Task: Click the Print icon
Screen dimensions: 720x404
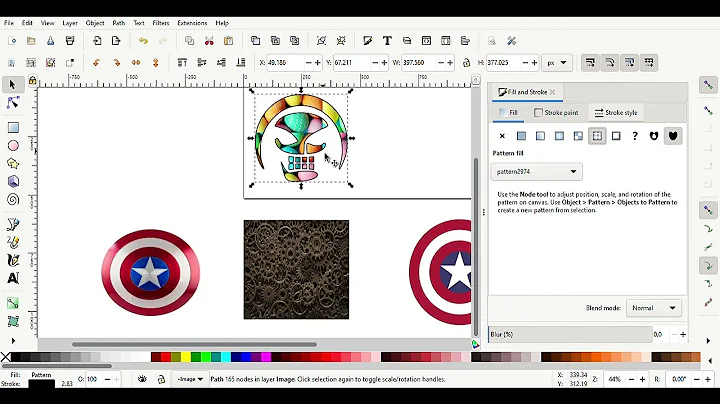Action: [x=70, y=41]
